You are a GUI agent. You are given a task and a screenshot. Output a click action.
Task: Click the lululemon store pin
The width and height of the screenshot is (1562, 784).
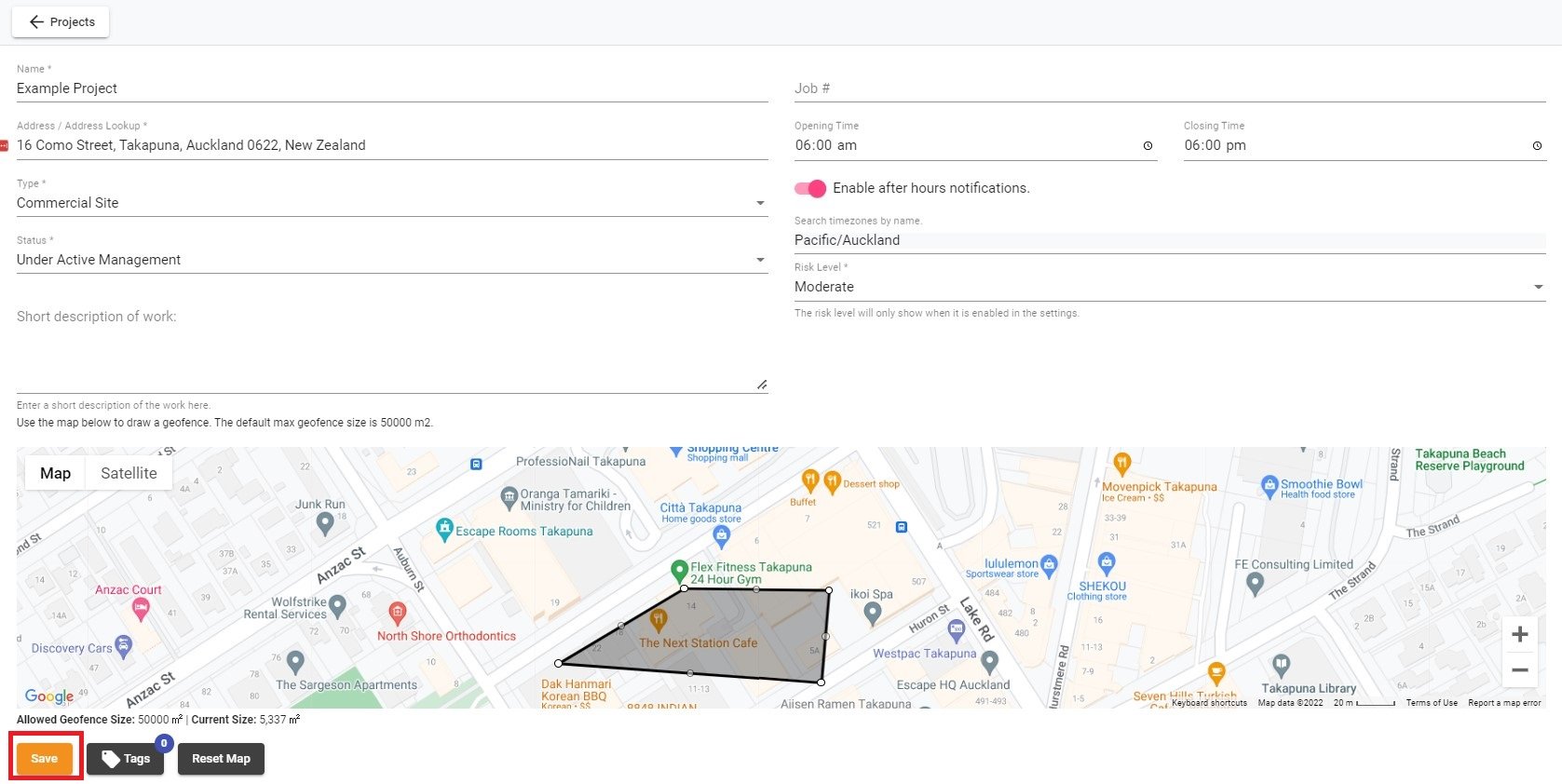pyautogui.click(x=1050, y=564)
